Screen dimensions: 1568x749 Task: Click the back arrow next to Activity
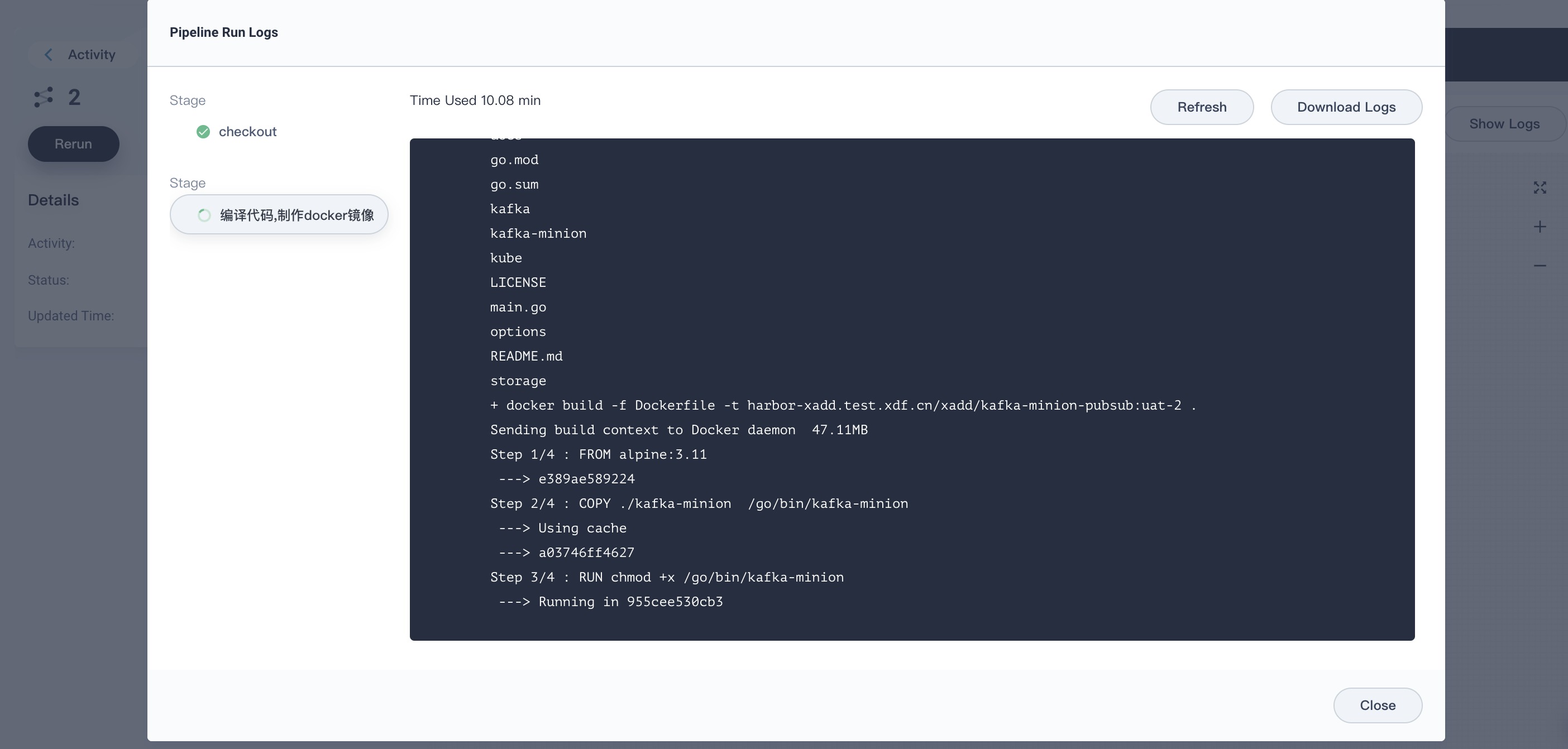tap(49, 55)
